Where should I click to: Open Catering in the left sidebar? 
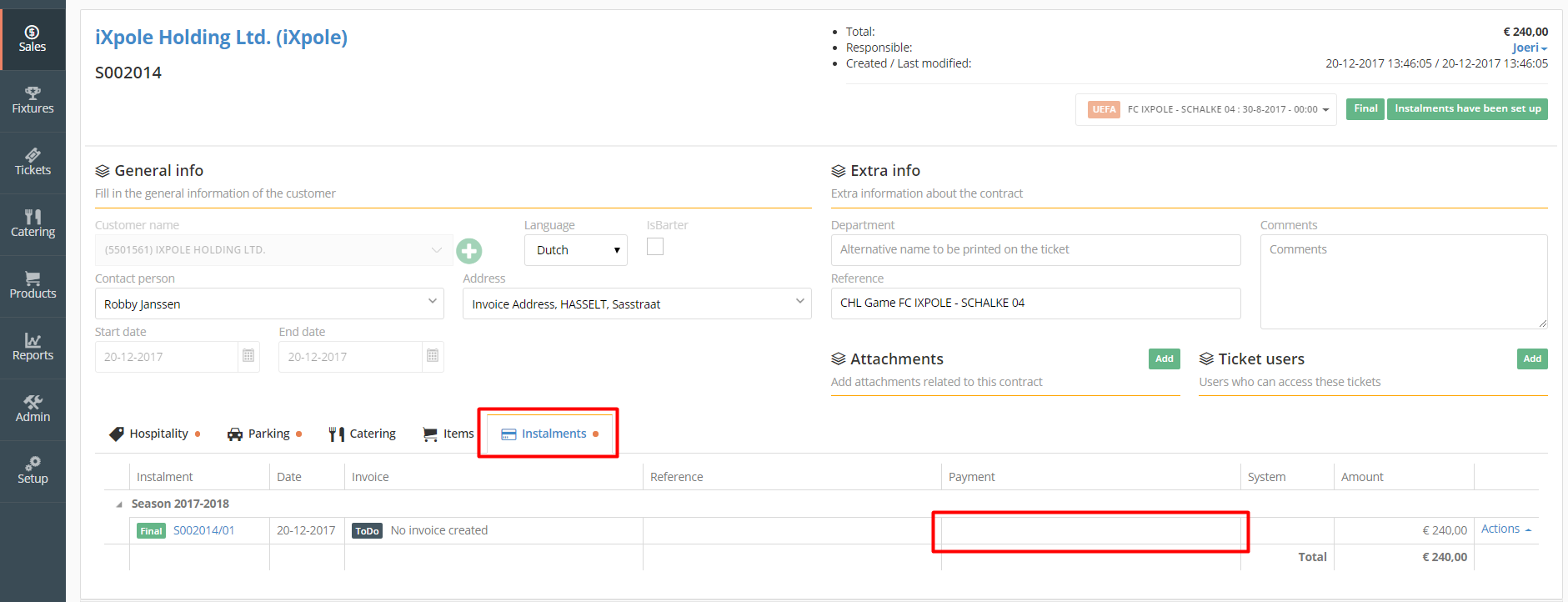pos(33,224)
